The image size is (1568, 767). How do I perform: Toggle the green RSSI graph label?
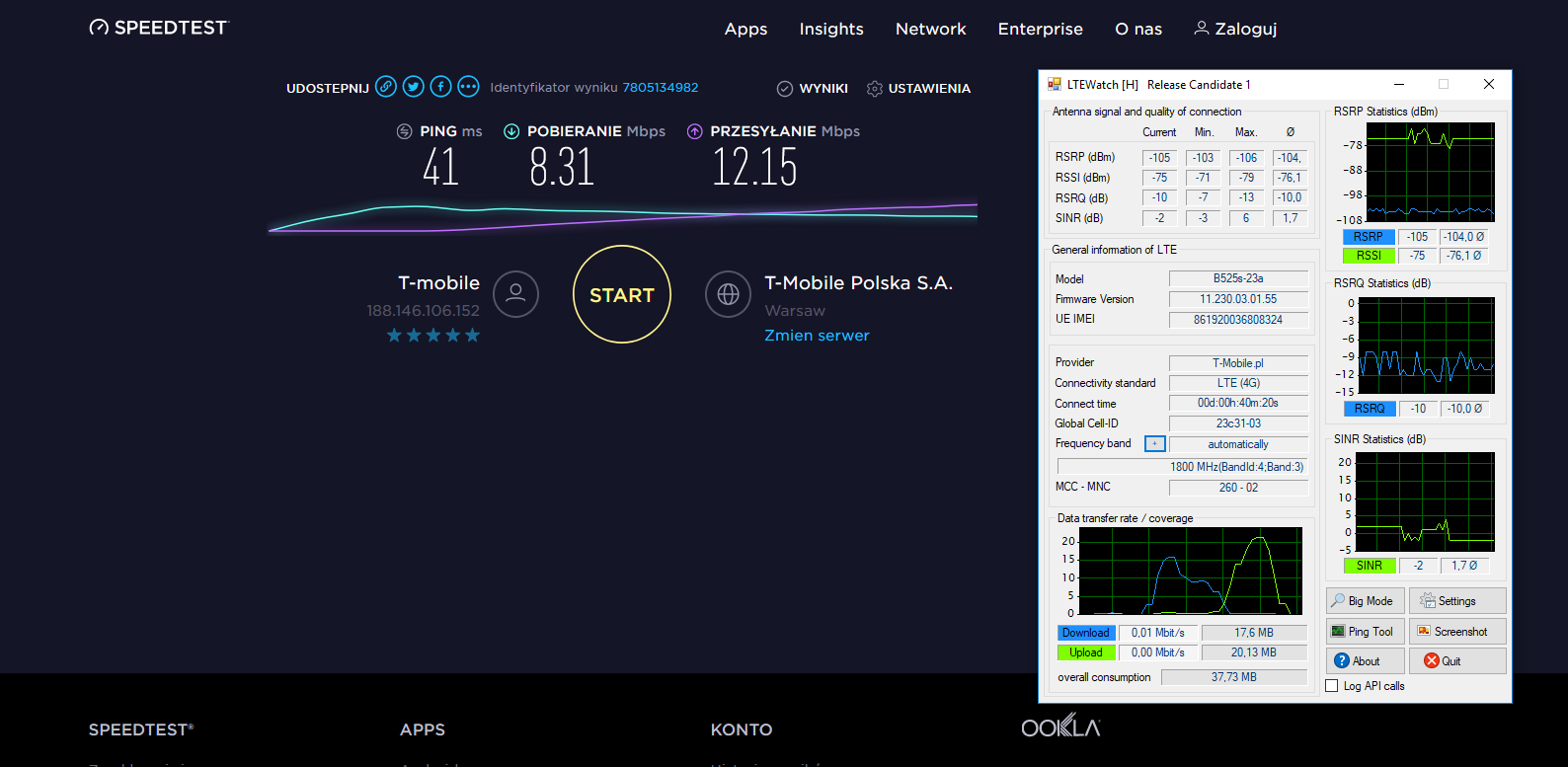click(1369, 256)
